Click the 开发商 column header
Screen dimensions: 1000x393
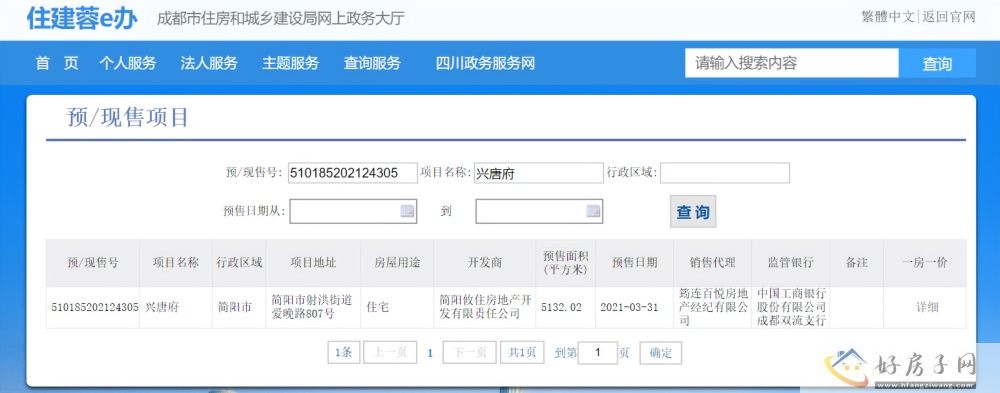485,263
